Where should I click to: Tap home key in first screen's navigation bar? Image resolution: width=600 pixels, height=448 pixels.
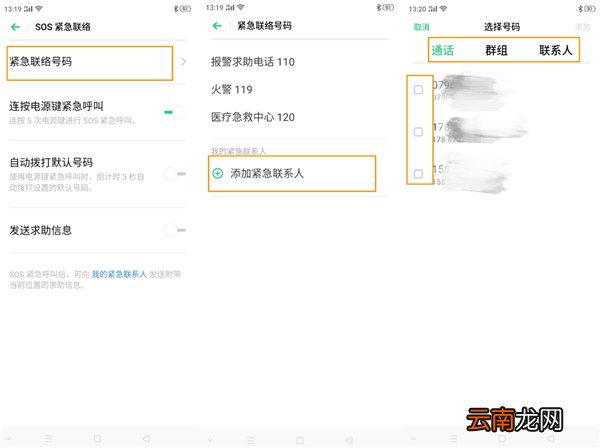pos(98,438)
